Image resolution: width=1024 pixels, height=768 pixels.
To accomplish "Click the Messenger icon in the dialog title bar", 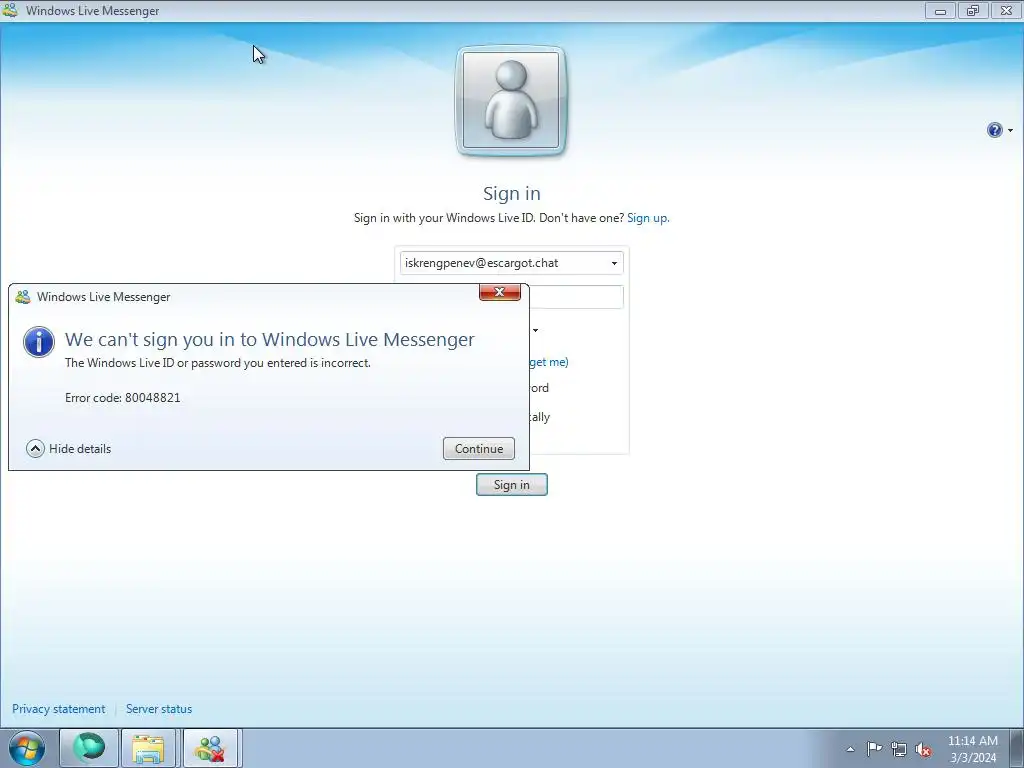I will click(x=23, y=296).
